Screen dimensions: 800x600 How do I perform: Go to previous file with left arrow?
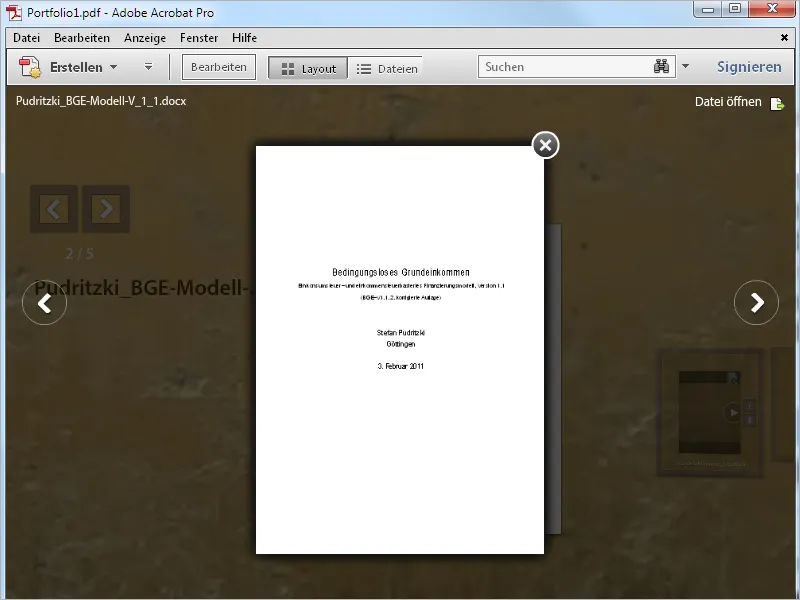(x=44, y=303)
